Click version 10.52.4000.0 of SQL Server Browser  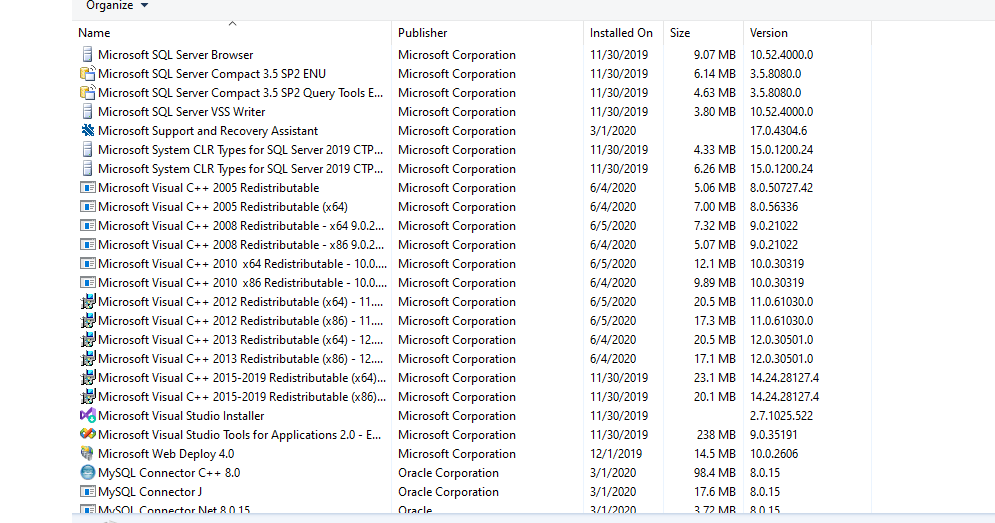pyautogui.click(x=781, y=55)
